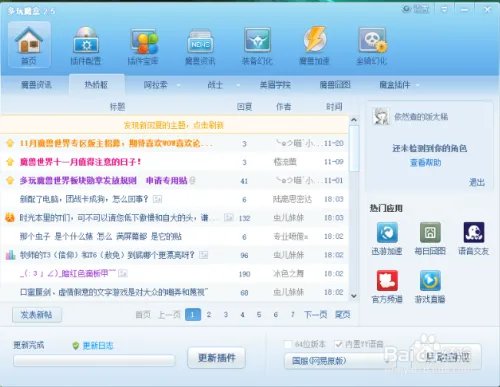Viewport: 500px width, 387px height.
Task: Switch to the 战士 tab
Action: [215, 85]
